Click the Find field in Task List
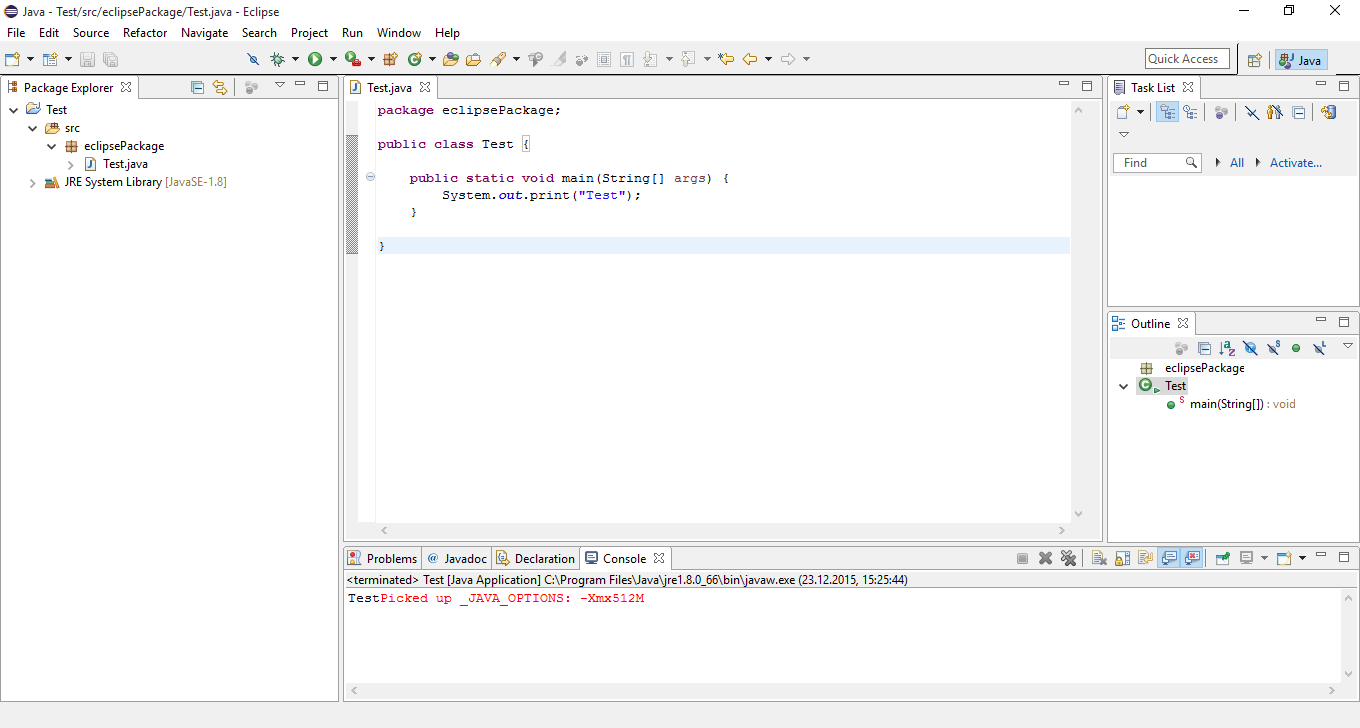Screen dimensions: 1360x728 tap(1156, 163)
